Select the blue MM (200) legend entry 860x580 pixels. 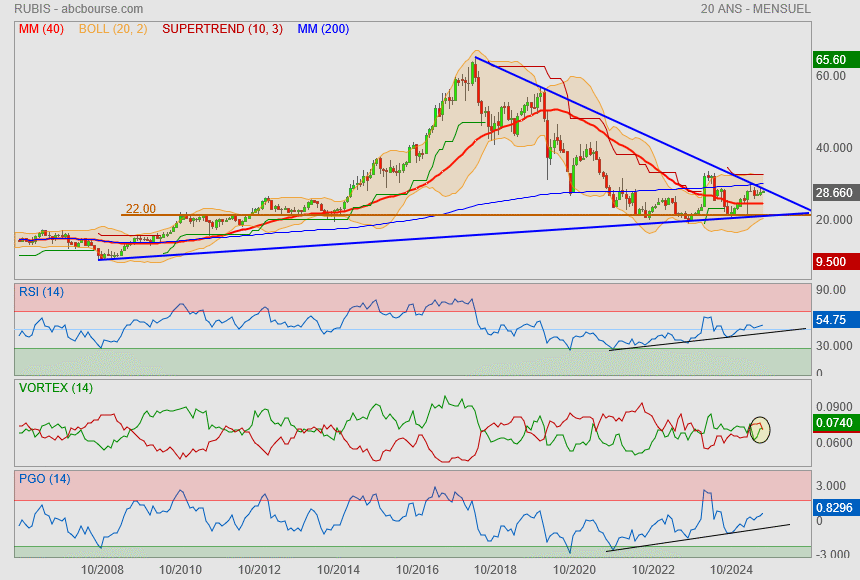[x=323, y=29]
